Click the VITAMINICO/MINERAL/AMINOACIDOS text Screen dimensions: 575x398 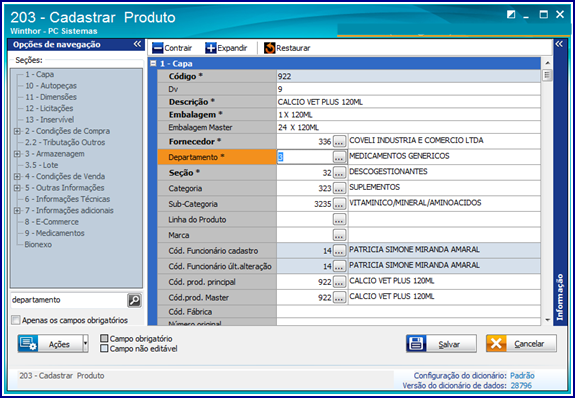(x=415, y=203)
